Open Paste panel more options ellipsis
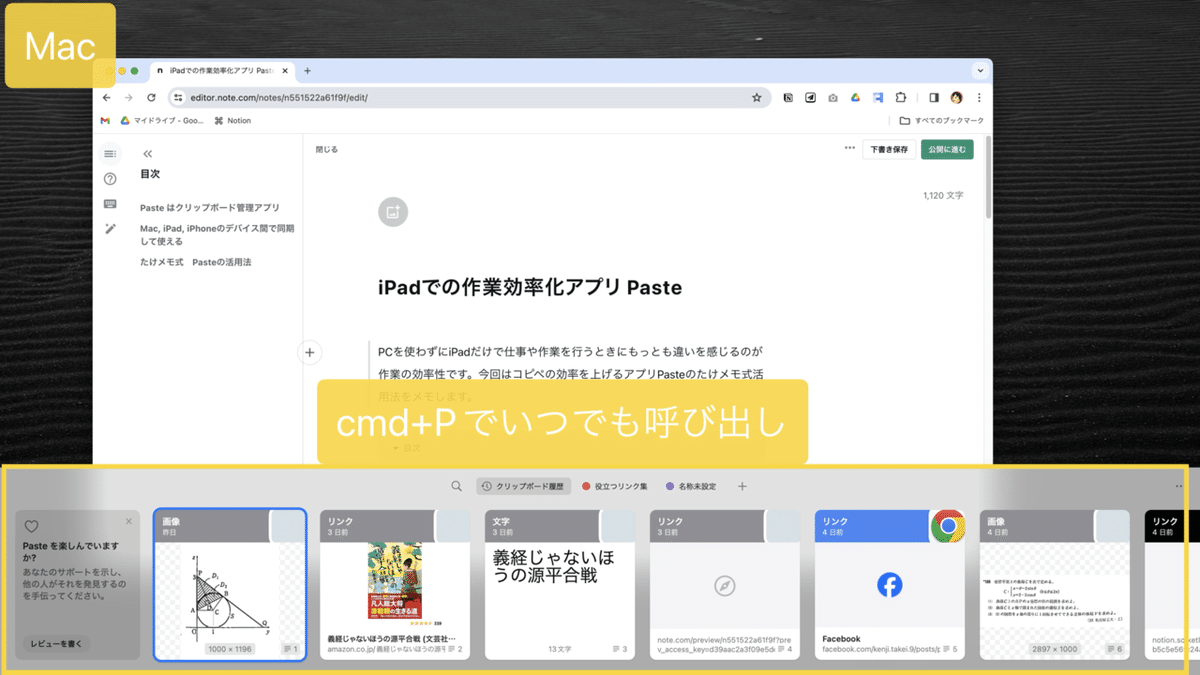Image resolution: width=1200 pixels, height=675 pixels. [1179, 486]
